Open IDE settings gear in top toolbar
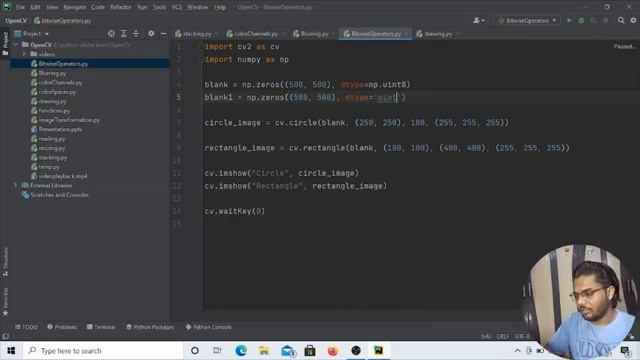This screenshot has width=640, height=360. coord(633,20)
